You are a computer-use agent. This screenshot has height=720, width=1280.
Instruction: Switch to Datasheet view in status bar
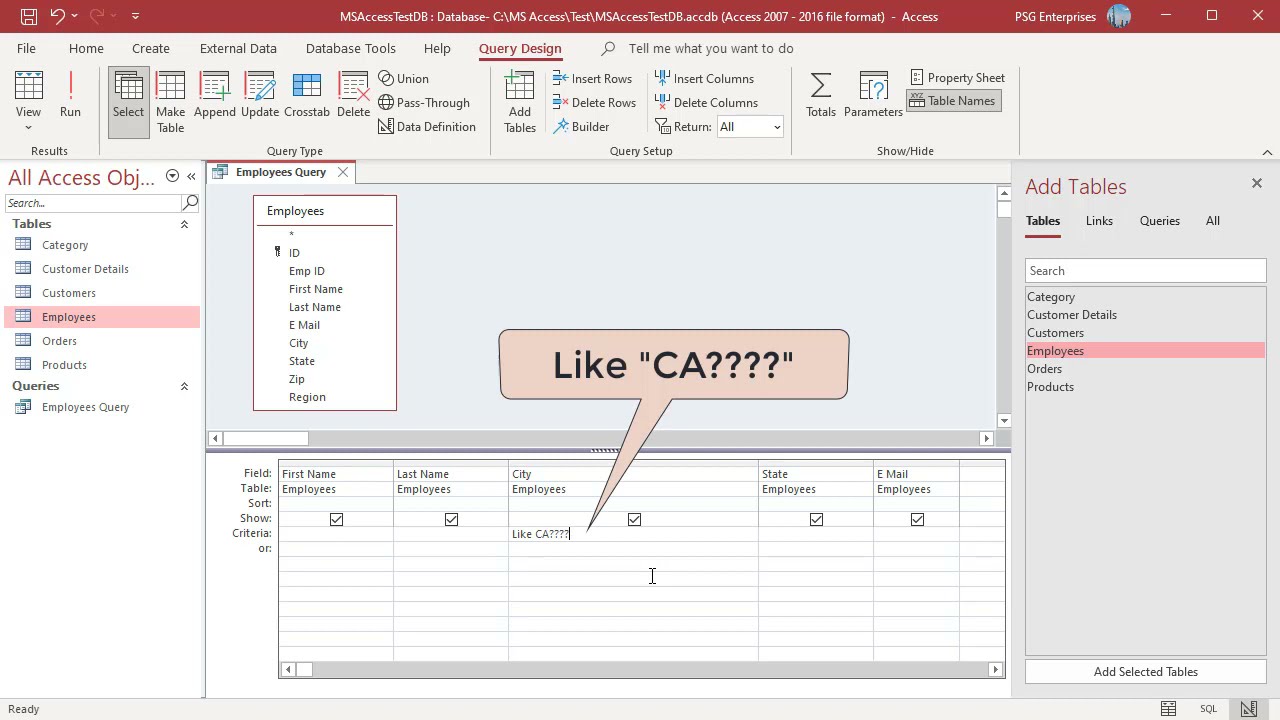click(x=1168, y=709)
